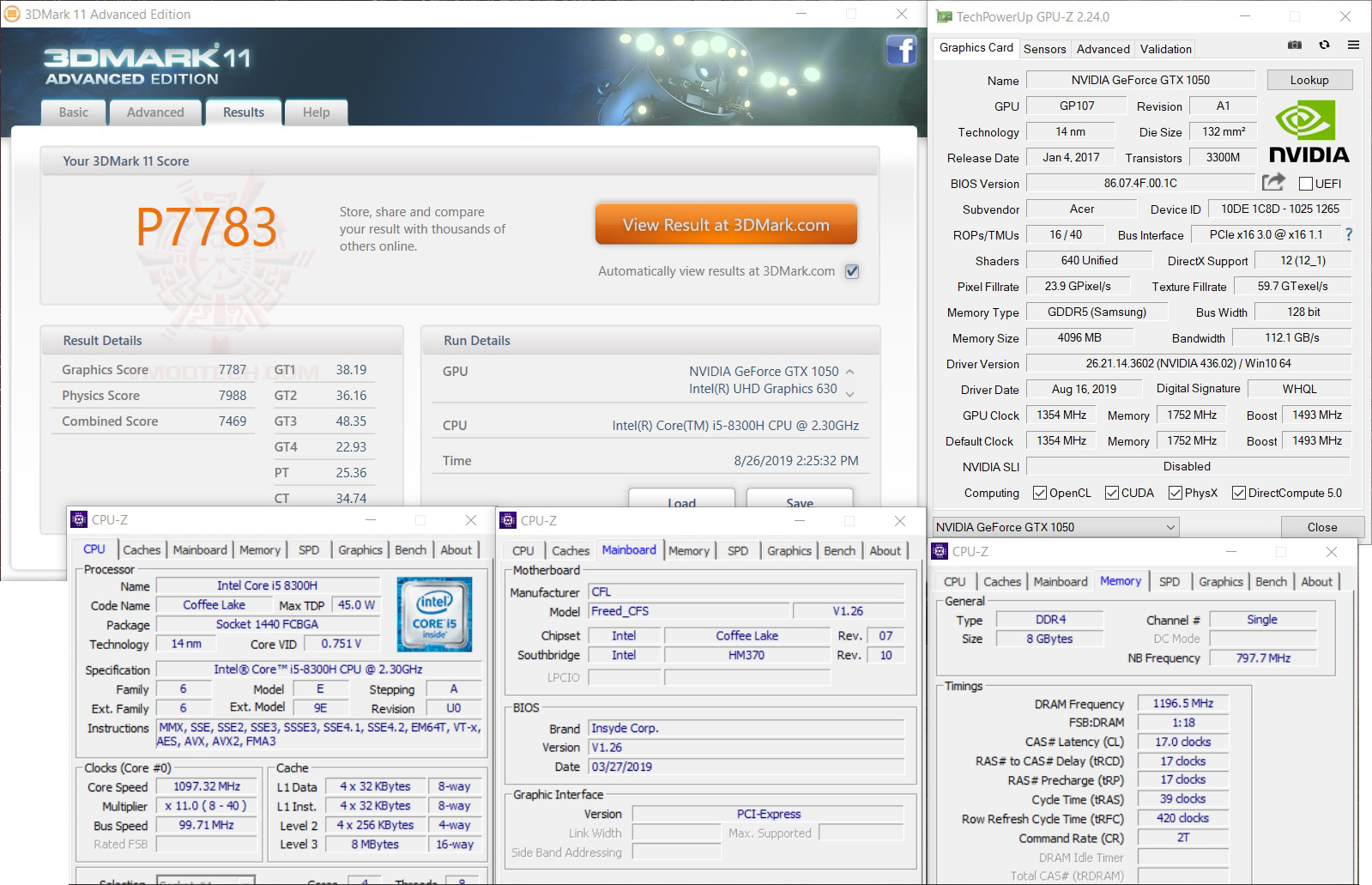
Task: Click the Close button in GPU-Z
Action: [1322, 527]
